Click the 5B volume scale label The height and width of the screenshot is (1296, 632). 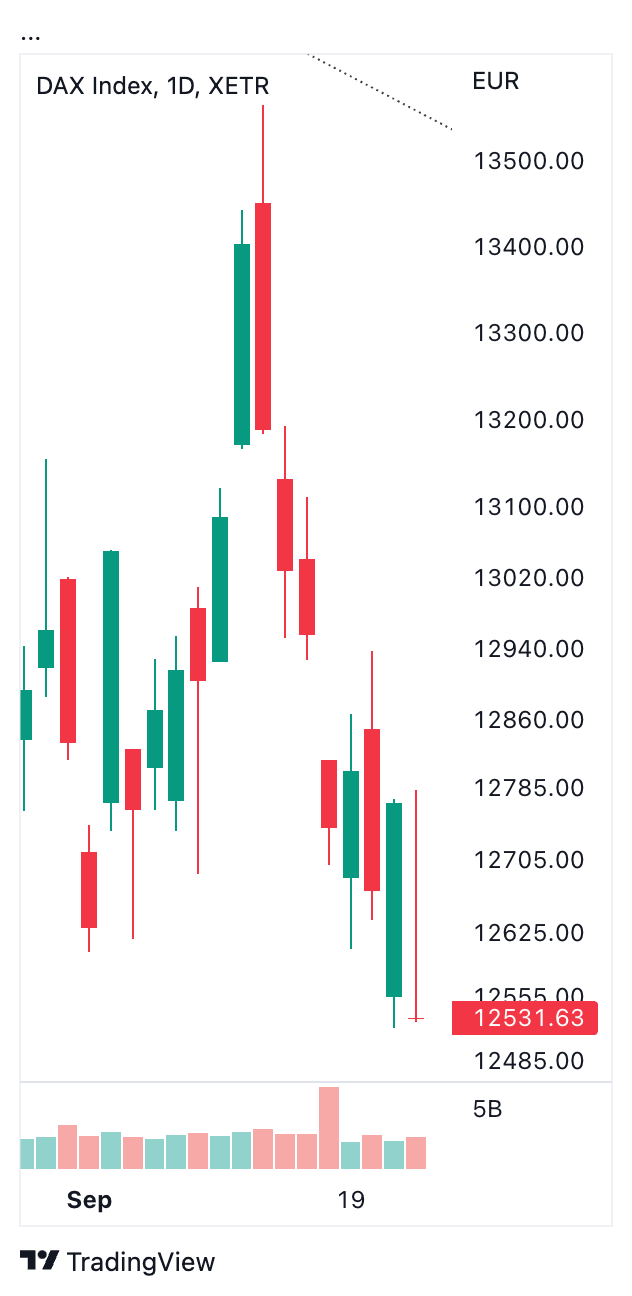pos(487,1109)
